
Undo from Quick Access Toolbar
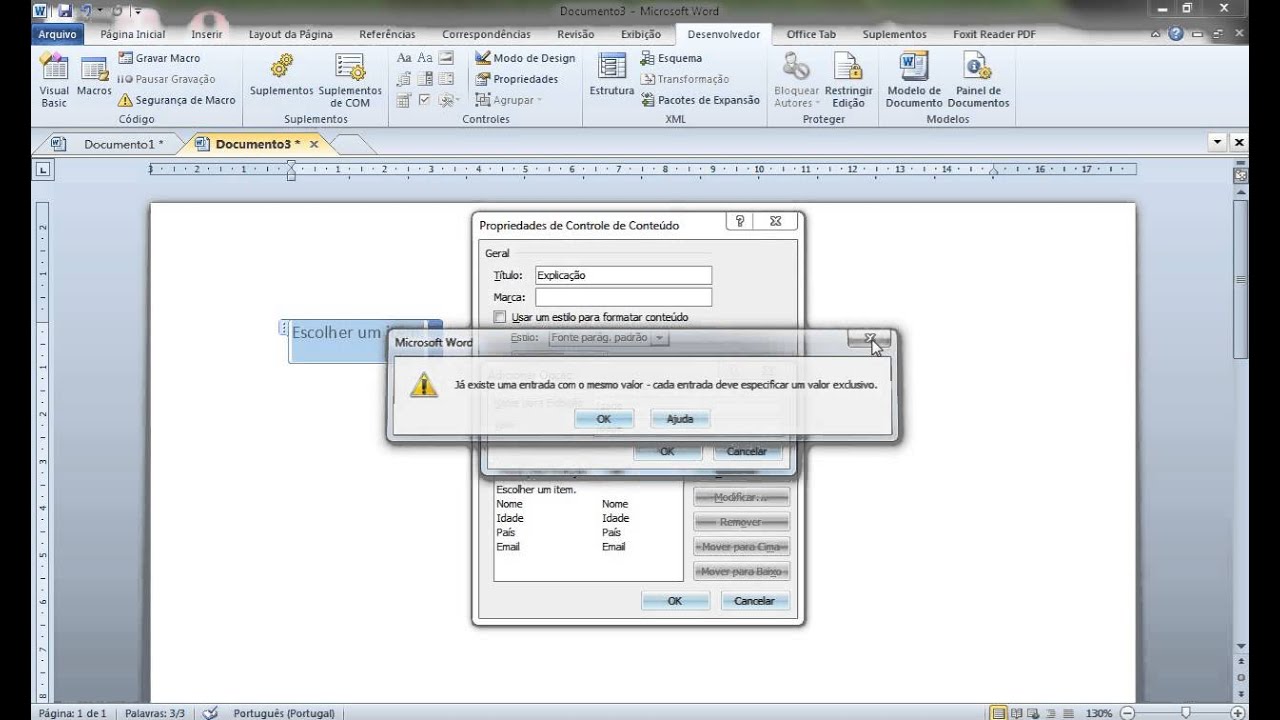tap(87, 11)
